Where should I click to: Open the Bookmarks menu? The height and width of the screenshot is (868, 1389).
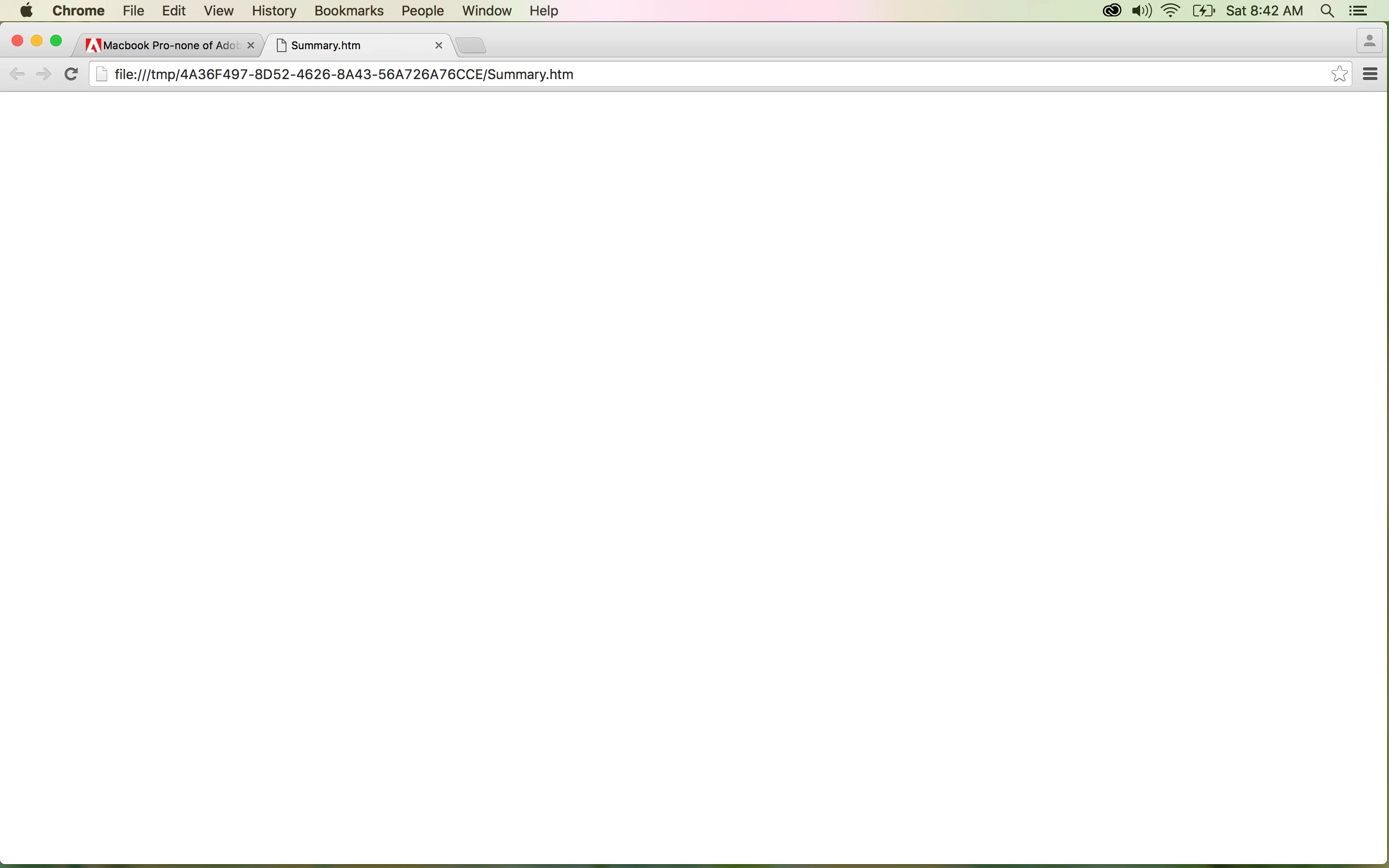[x=348, y=11]
